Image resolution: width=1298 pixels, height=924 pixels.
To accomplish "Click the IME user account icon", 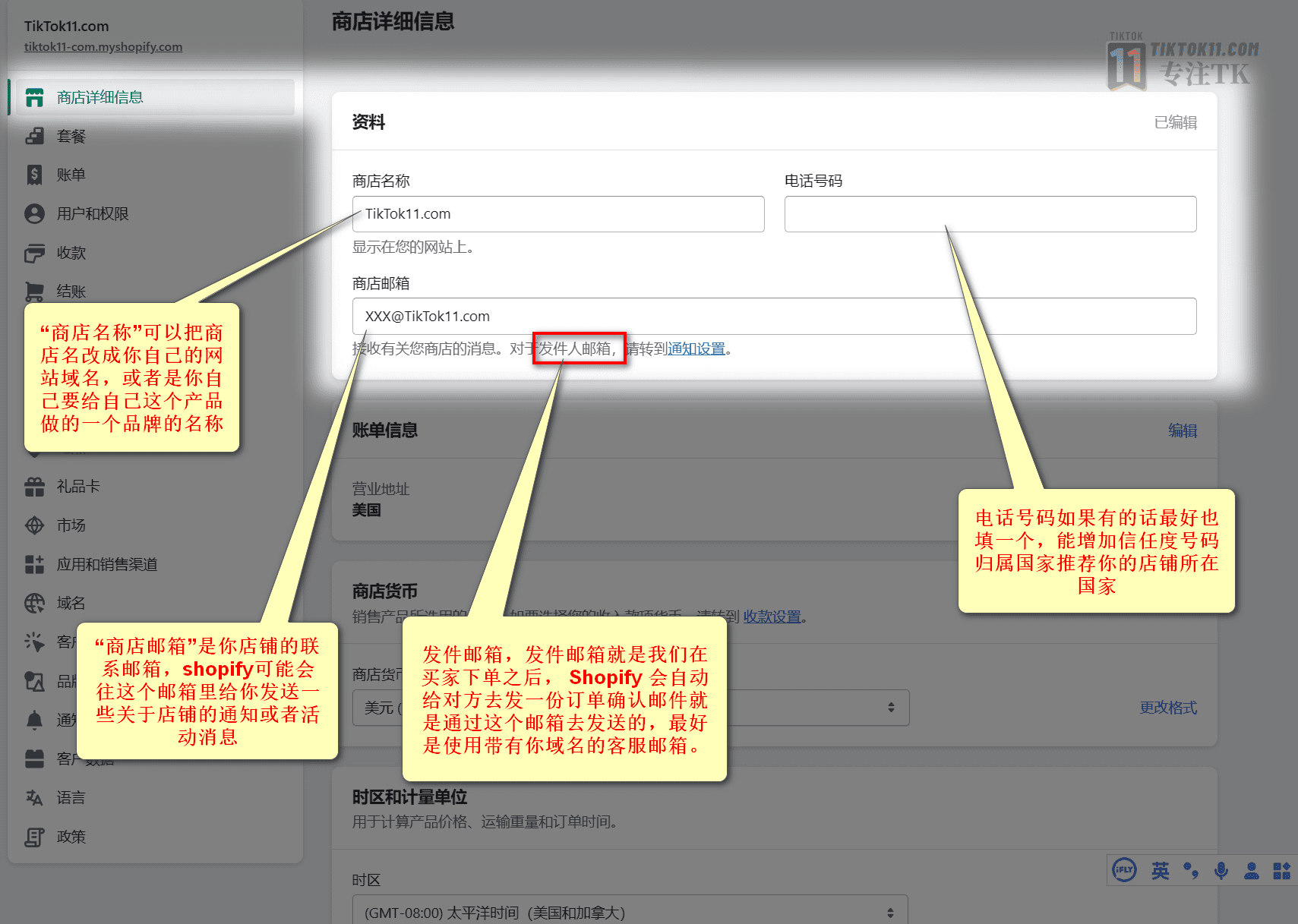I will point(1252,870).
